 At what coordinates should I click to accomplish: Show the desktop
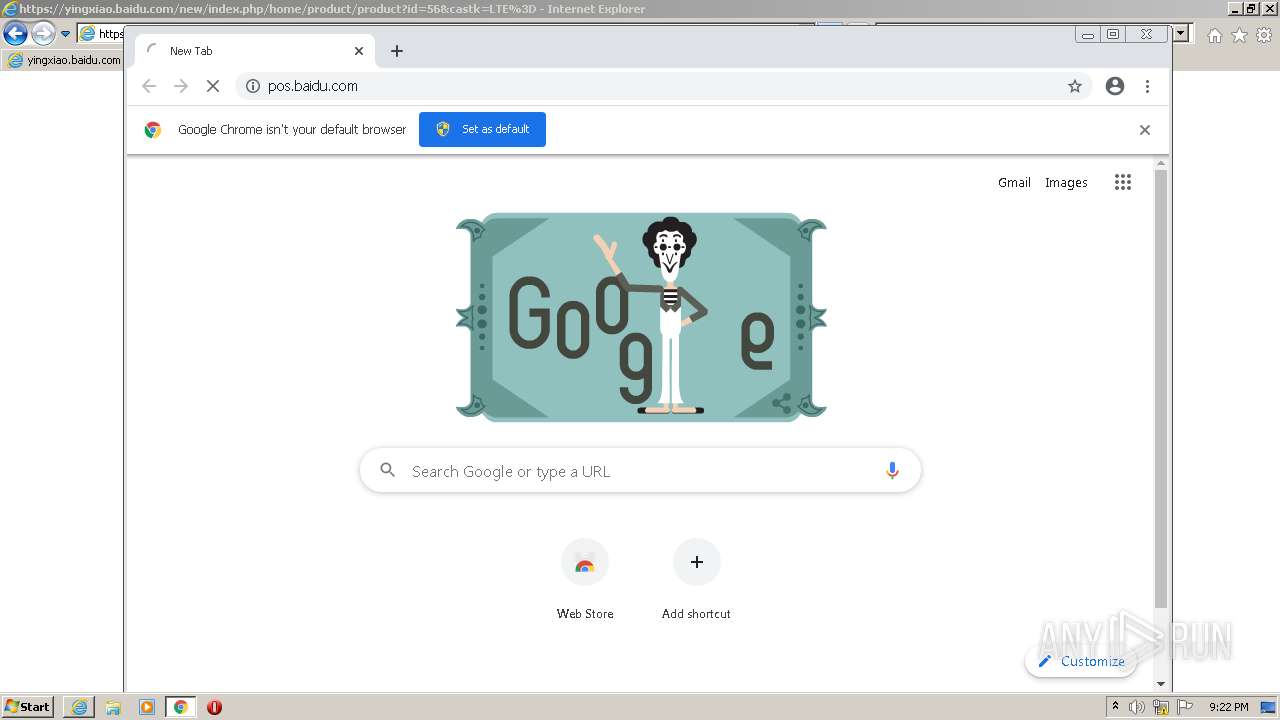tap(1269, 707)
